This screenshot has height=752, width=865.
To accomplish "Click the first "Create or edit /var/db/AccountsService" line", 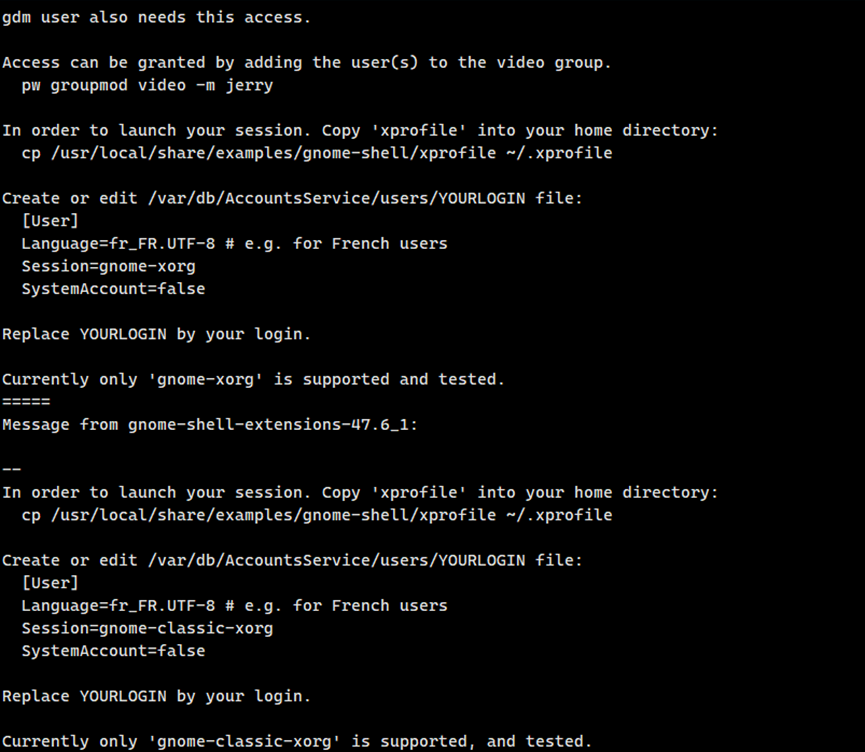I will (292, 198).
